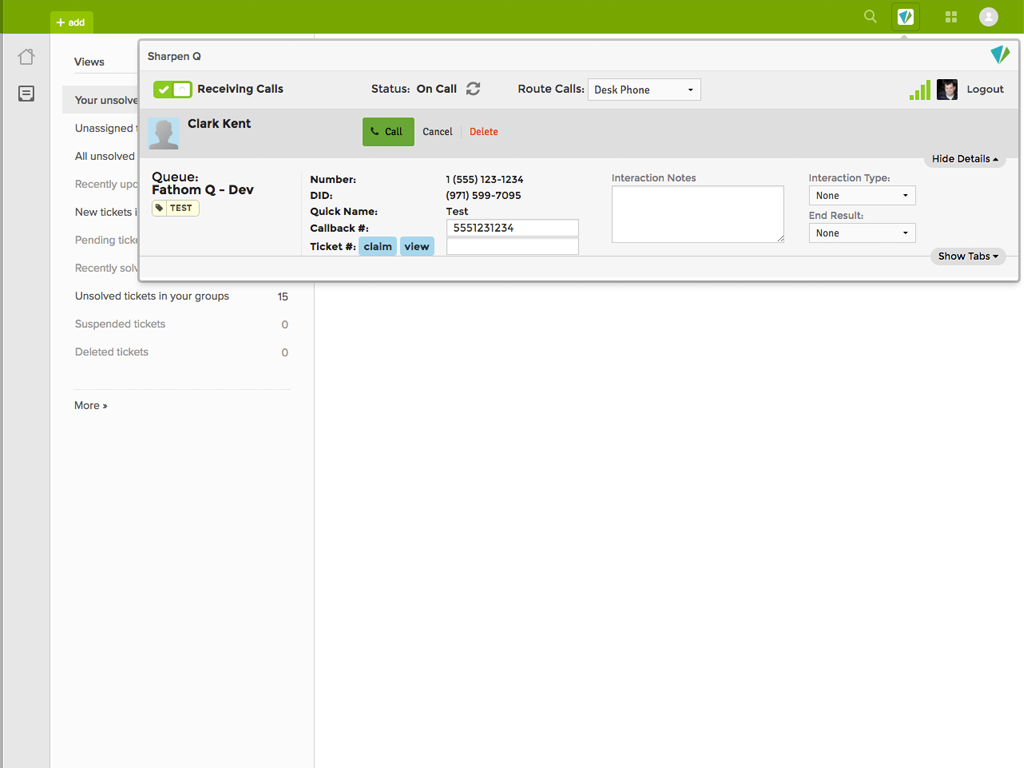Click the Logout link

[985, 90]
